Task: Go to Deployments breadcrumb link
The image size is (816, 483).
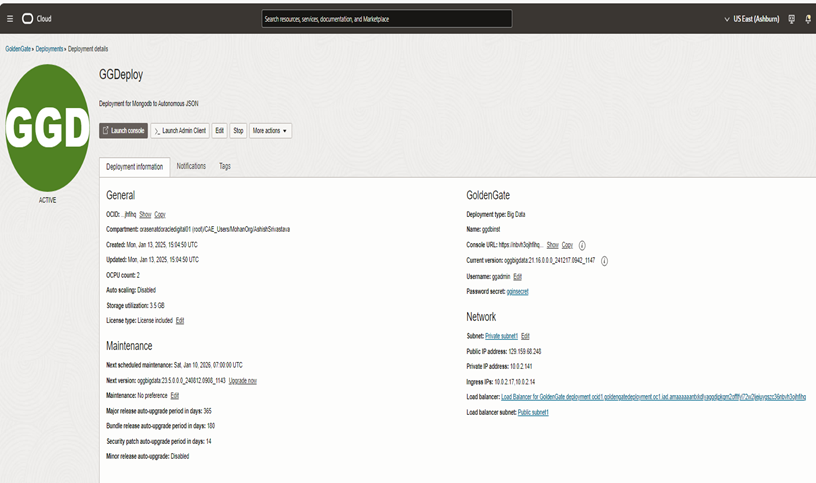Action: [x=49, y=49]
